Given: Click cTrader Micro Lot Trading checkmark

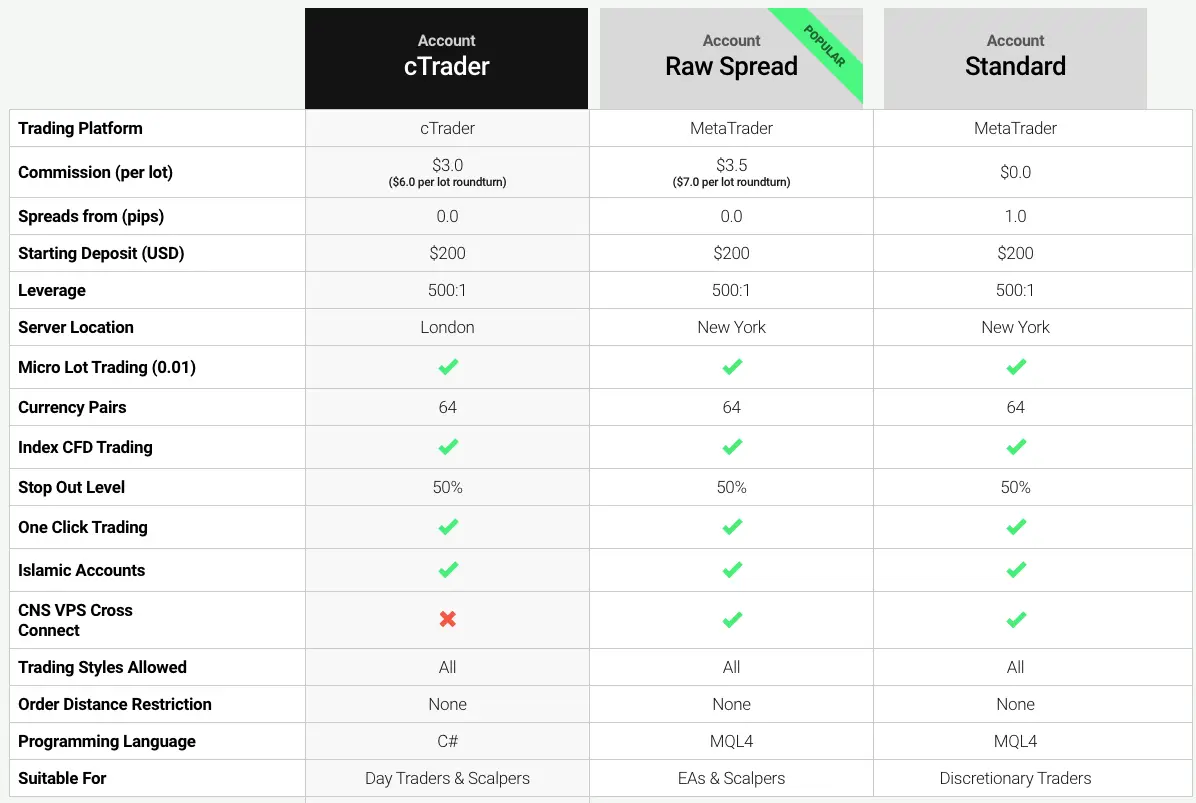Looking at the screenshot, I should [x=448, y=367].
